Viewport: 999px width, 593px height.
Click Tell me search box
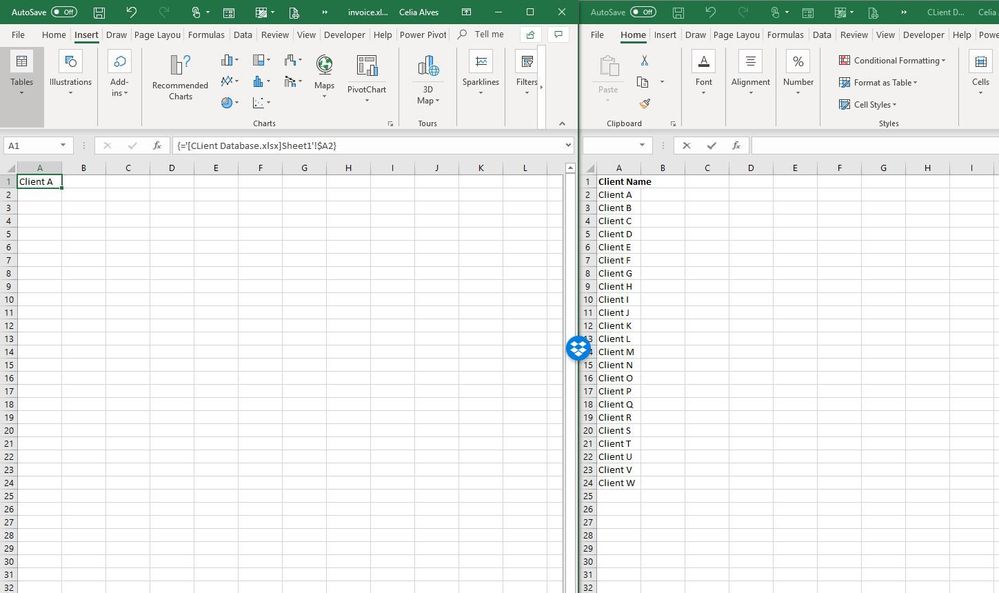(x=482, y=34)
